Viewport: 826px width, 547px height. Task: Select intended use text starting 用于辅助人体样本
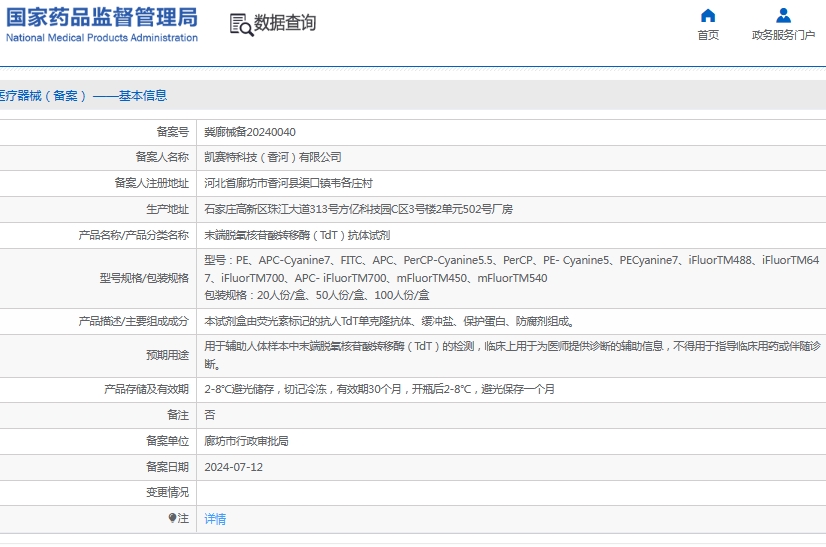tap(512, 355)
